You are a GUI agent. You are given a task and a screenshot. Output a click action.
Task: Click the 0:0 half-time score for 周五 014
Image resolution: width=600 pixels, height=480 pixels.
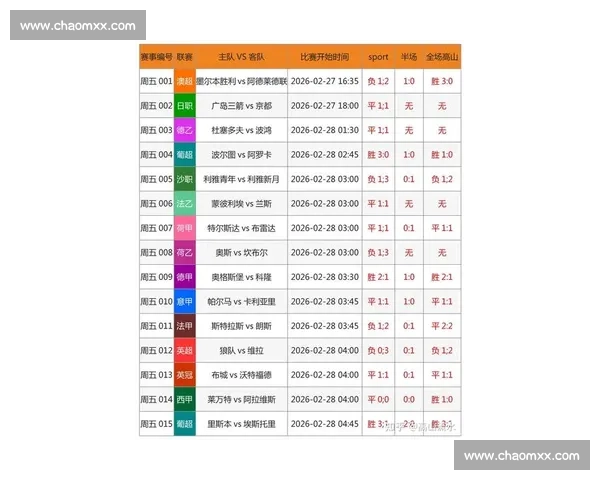tap(409, 400)
